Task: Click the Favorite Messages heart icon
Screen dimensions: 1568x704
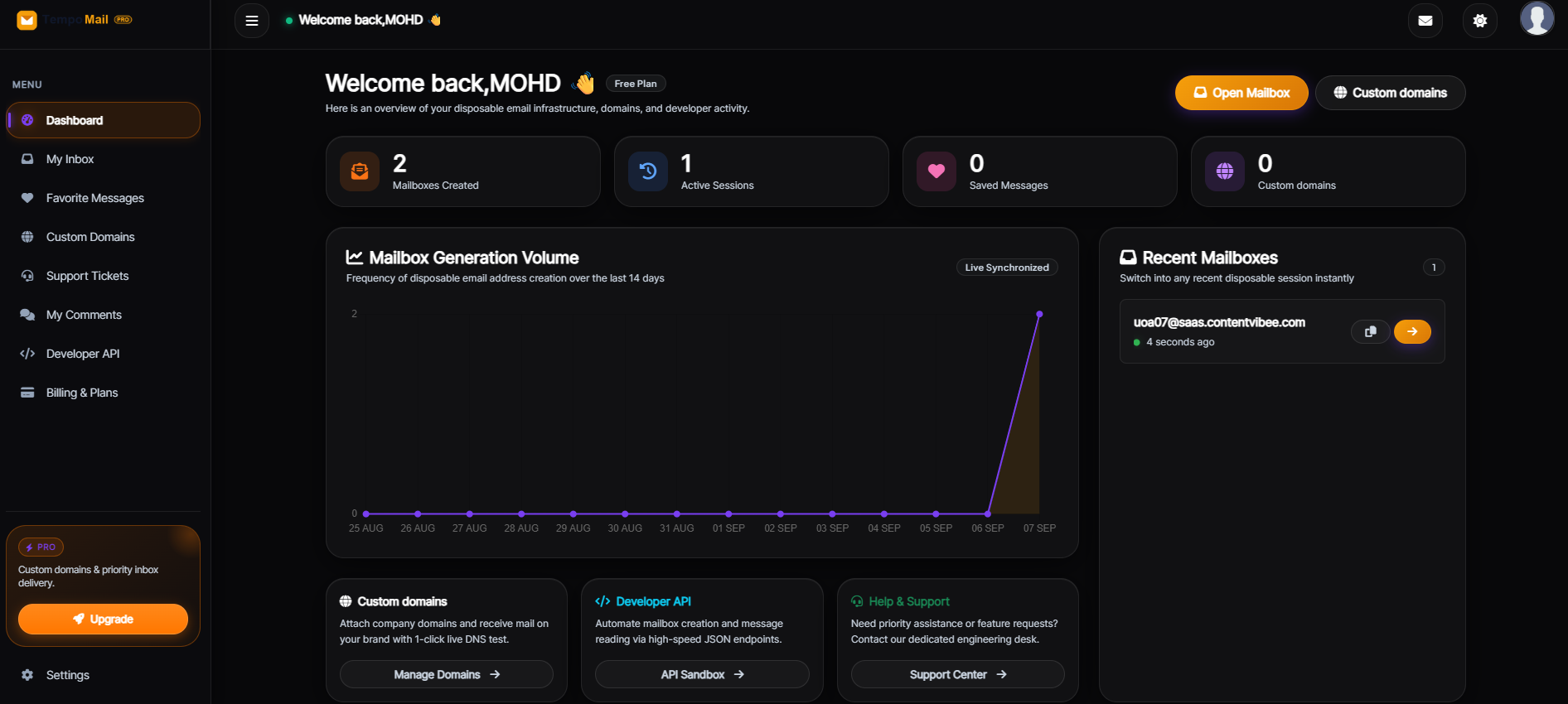Action: pyautogui.click(x=27, y=198)
